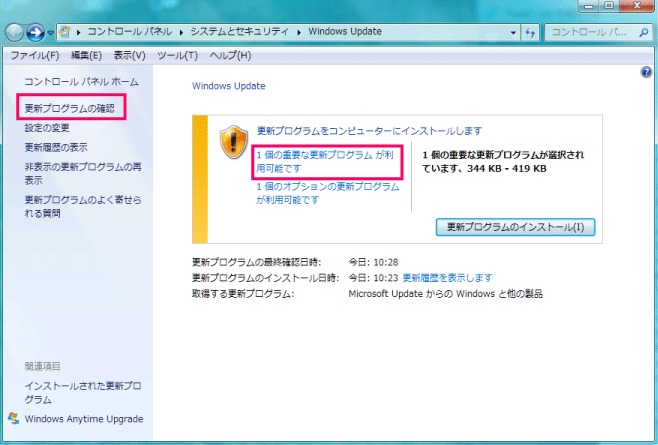Select コントロール パネル breadcrumb segment

[130, 31]
